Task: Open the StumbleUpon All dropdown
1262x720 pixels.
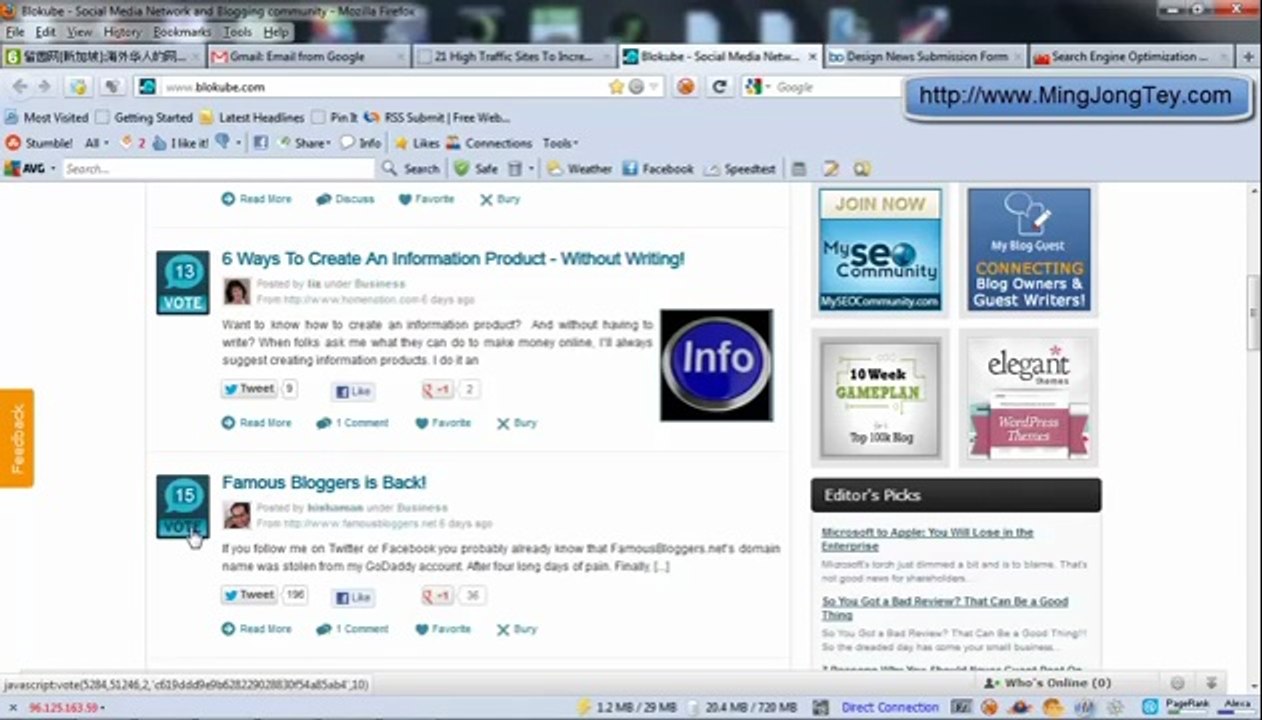Action: point(96,143)
